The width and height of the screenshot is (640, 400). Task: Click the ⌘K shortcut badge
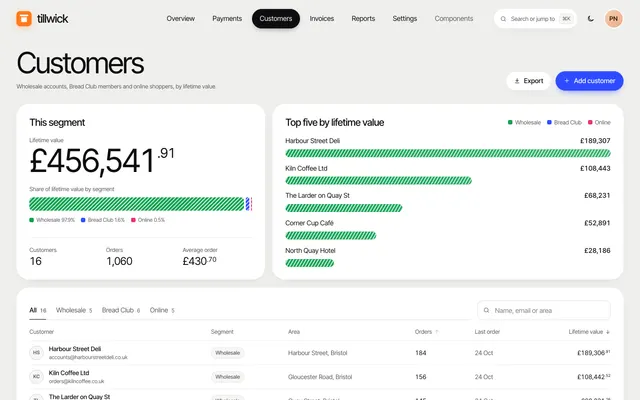pyautogui.click(x=566, y=19)
